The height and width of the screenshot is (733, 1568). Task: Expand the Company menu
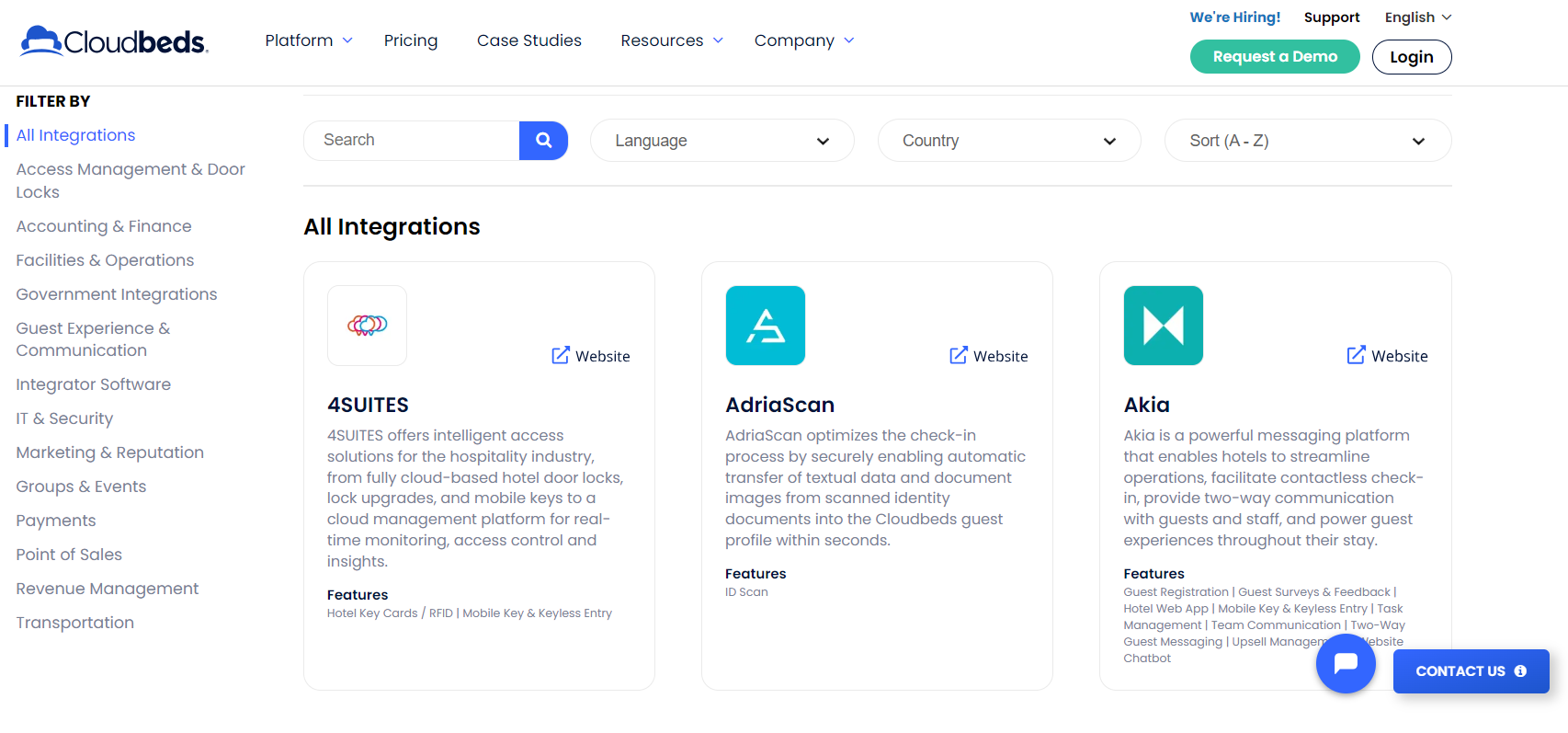pyautogui.click(x=804, y=40)
